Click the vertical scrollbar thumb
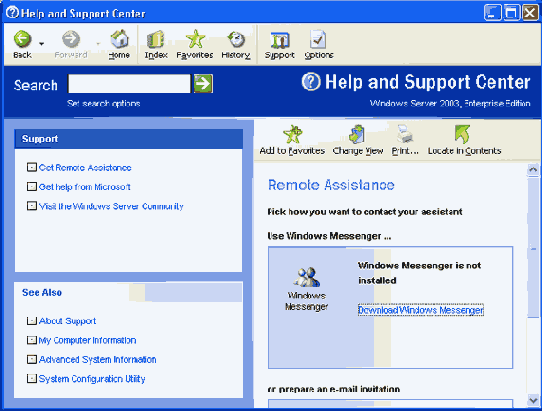 533,247
